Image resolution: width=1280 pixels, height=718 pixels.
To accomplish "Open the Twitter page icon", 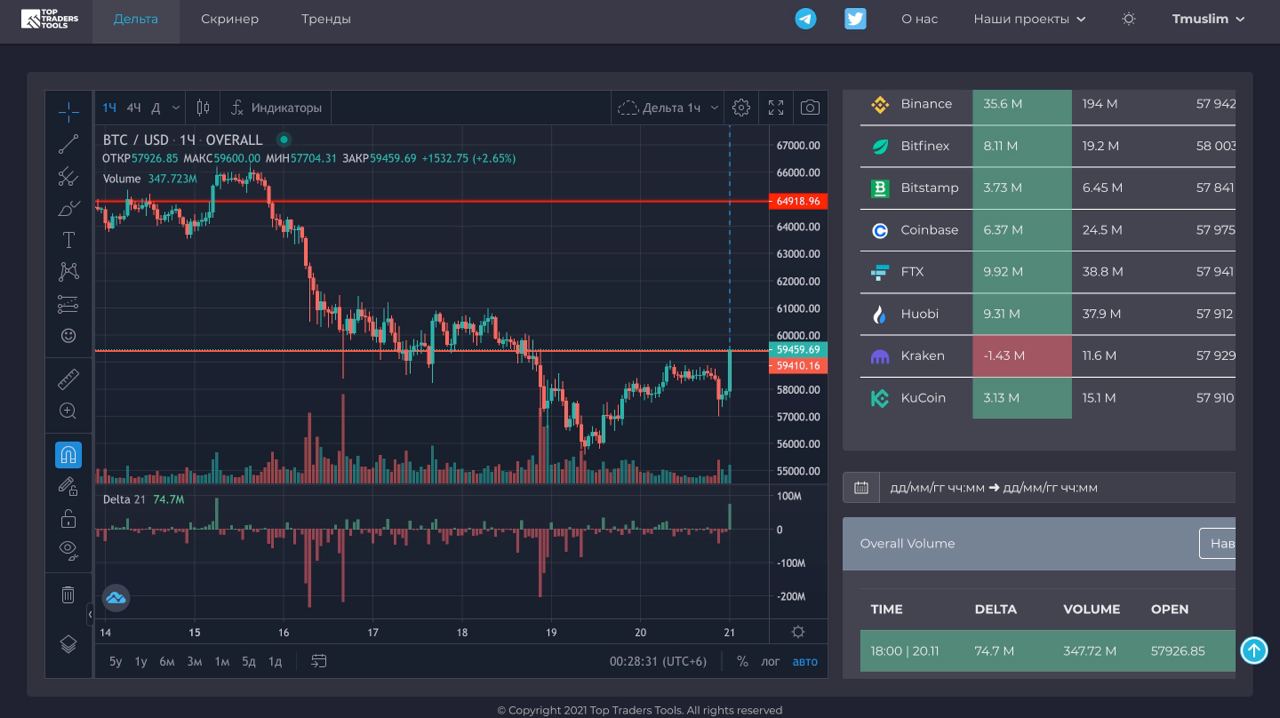I will tap(855, 19).
